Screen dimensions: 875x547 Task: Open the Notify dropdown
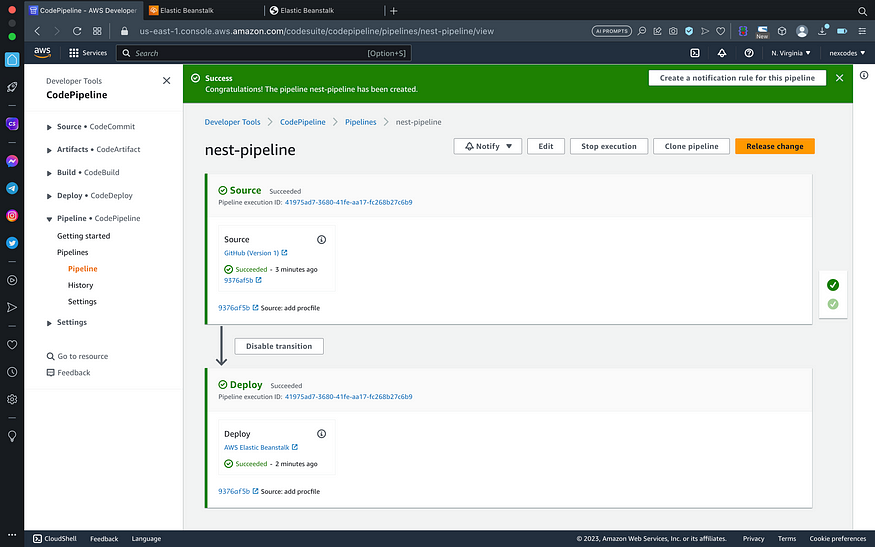[x=488, y=146]
